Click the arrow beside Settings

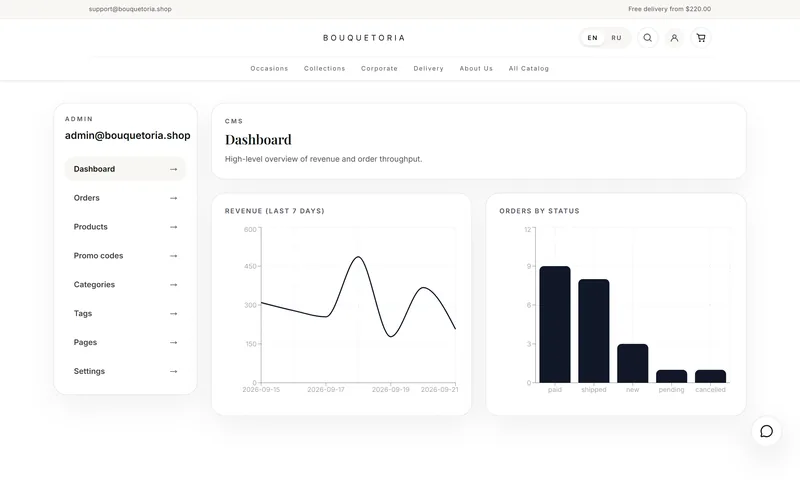click(x=173, y=371)
